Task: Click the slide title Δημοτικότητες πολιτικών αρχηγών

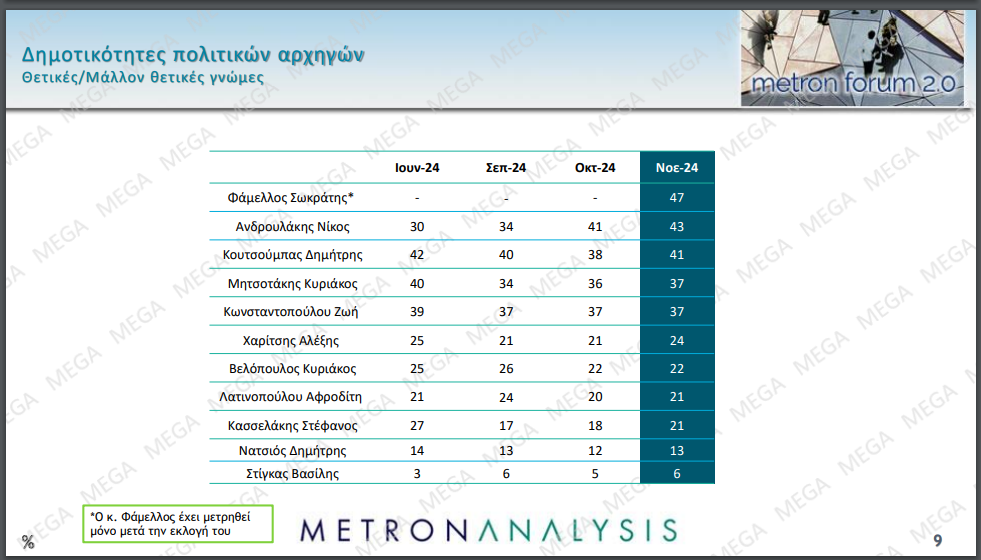Action: pos(193,54)
